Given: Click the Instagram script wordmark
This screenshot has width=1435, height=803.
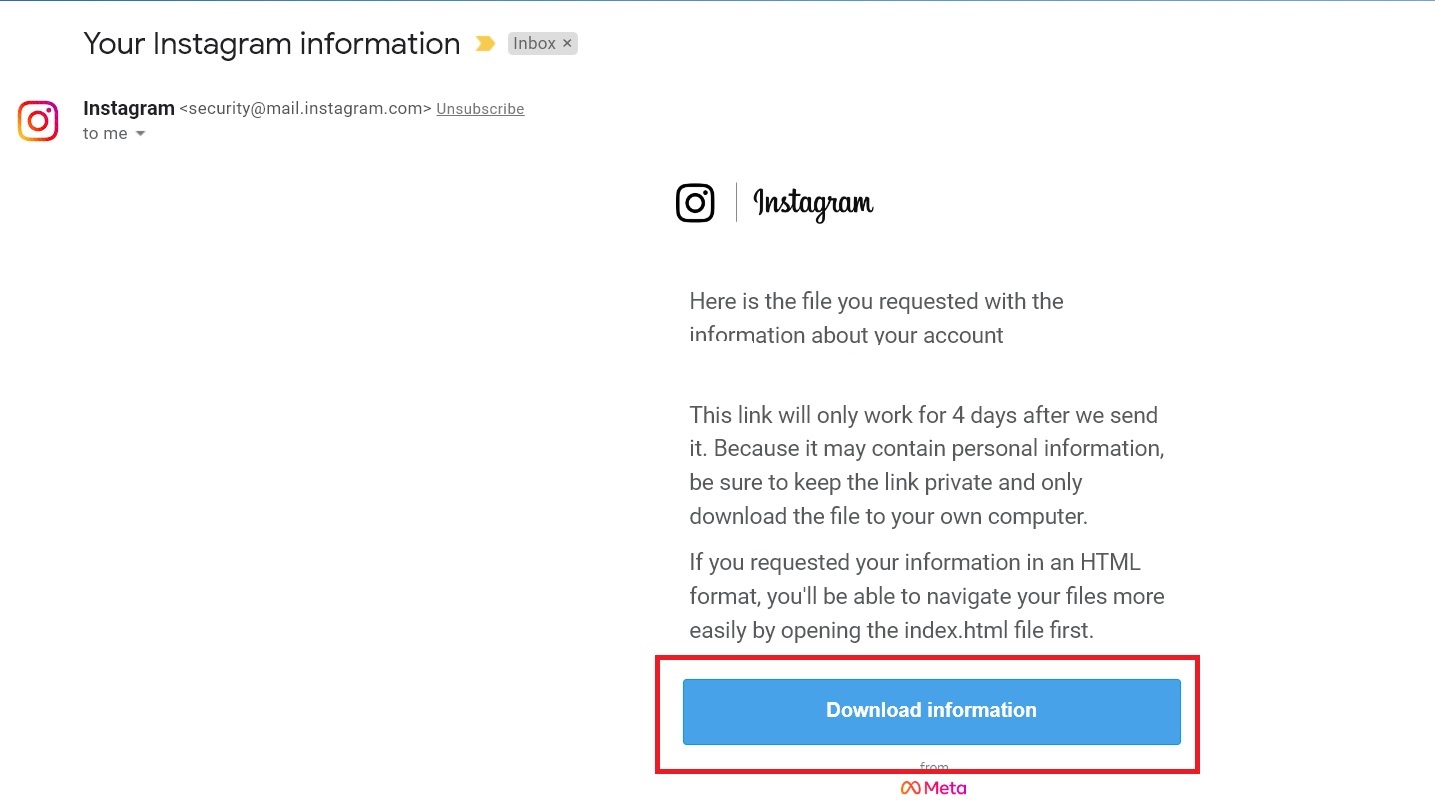Looking at the screenshot, I should pos(813,204).
